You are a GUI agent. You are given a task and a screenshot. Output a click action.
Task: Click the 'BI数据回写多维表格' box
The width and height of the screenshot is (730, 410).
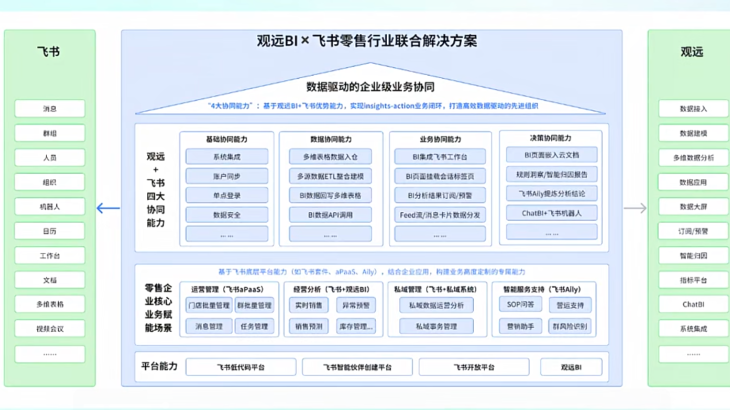click(330, 195)
